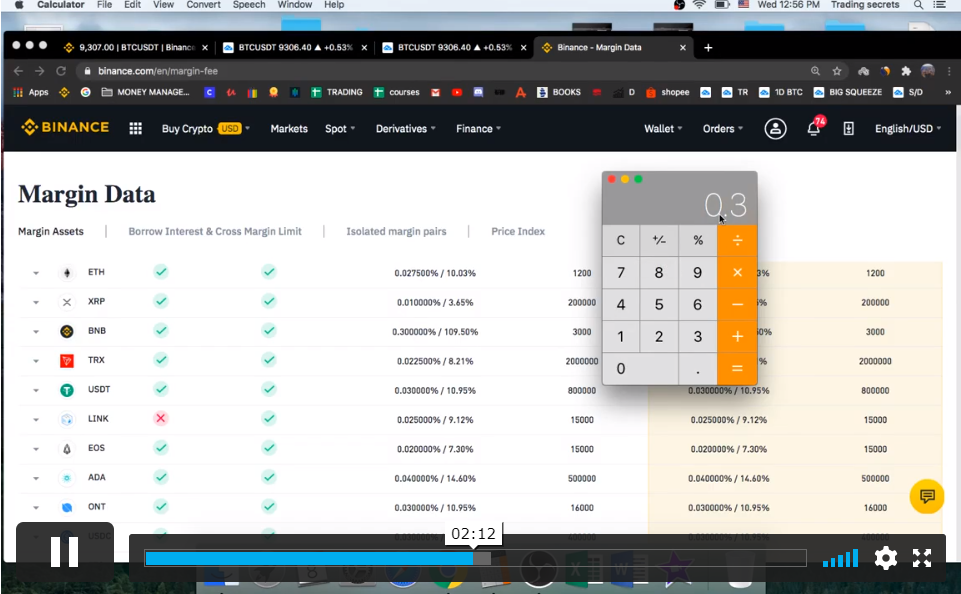Click the Apps bookmarks shortcut

click(x=31, y=92)
